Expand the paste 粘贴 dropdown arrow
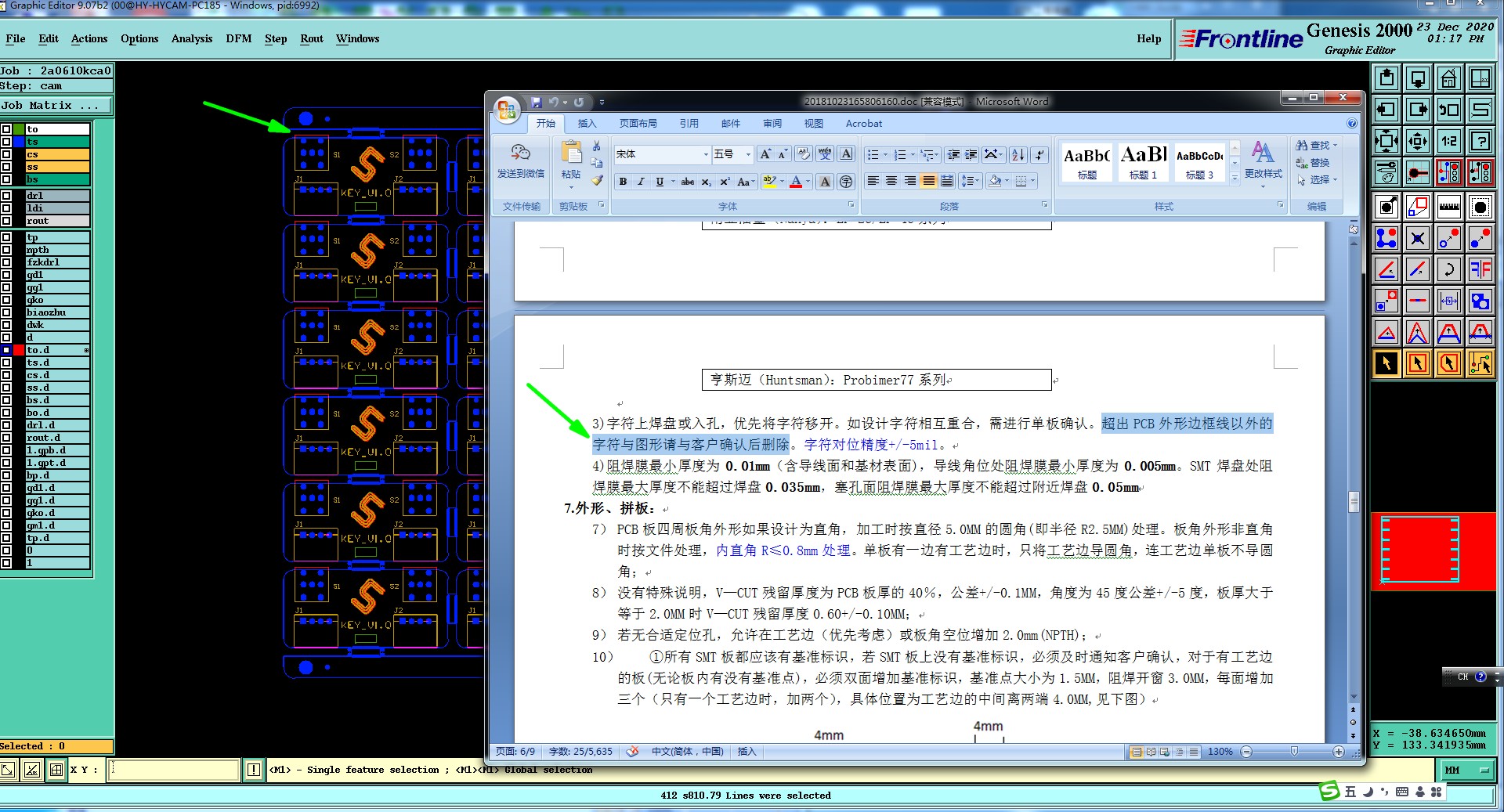Image resolution: width=1504 pixels, height=812 pixels. 571,187
